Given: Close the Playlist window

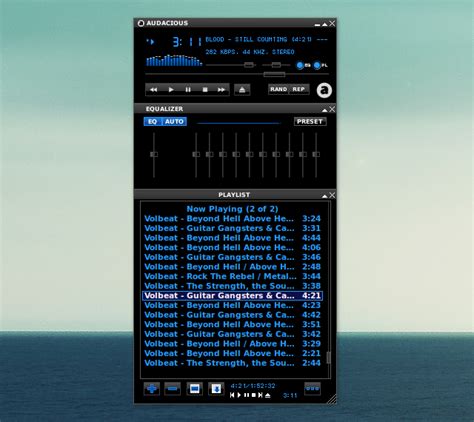Looking at the screenshot, I should coord(332,195).
